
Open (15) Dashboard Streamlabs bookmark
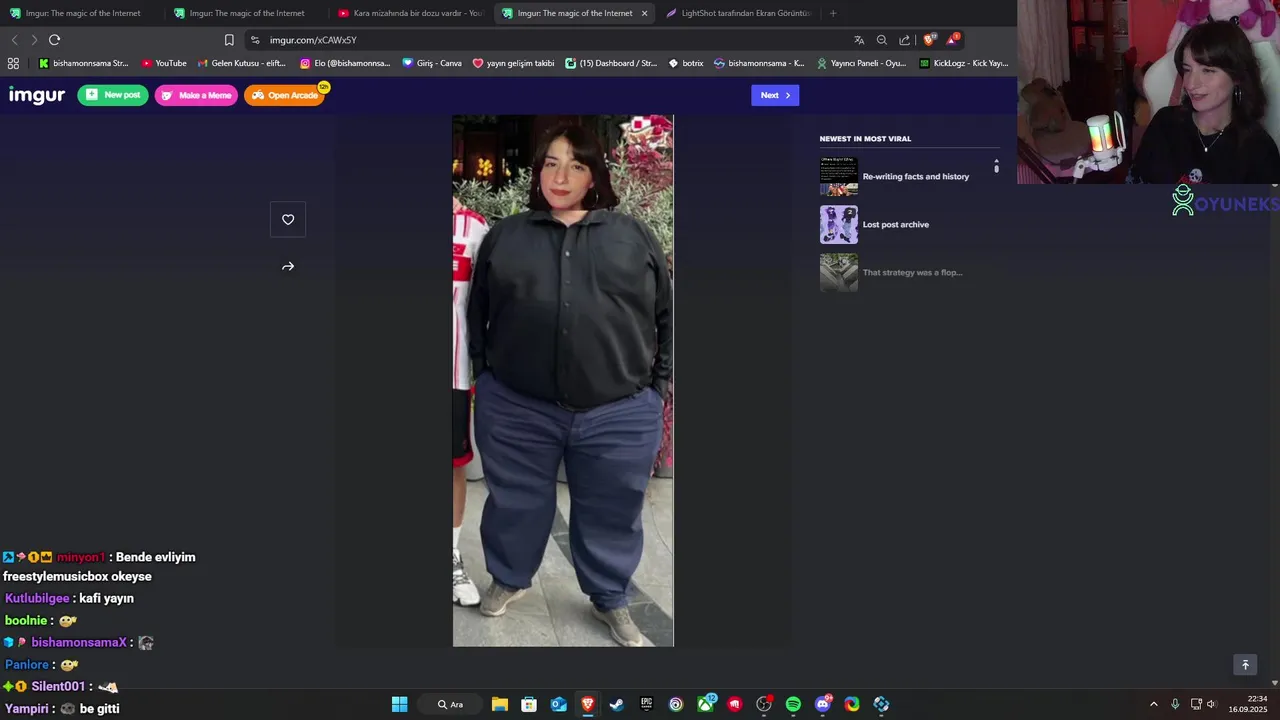pyautogui.click(x=611, y=63)
